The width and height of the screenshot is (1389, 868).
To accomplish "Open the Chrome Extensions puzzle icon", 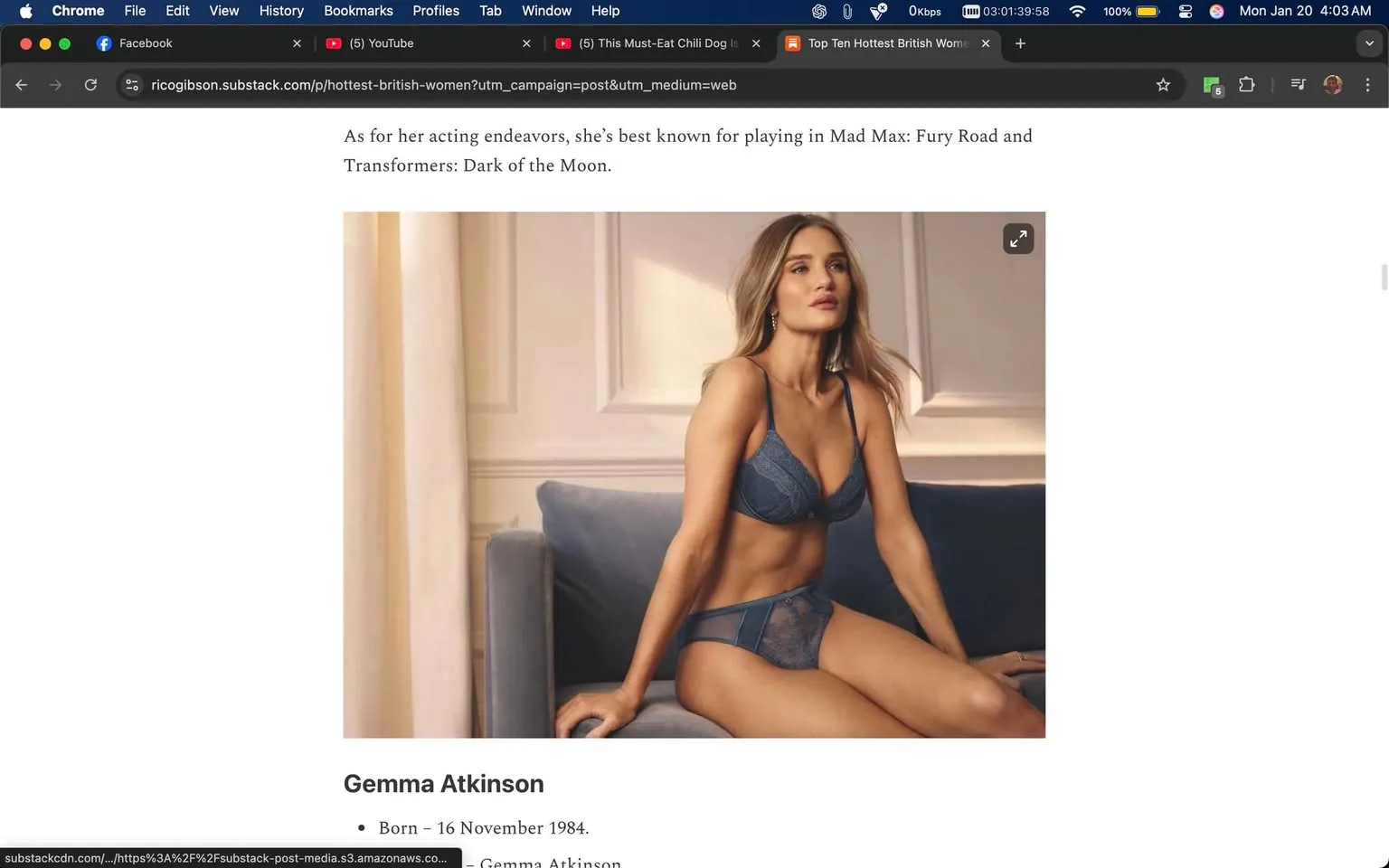I will click(x=1246, y=84).
